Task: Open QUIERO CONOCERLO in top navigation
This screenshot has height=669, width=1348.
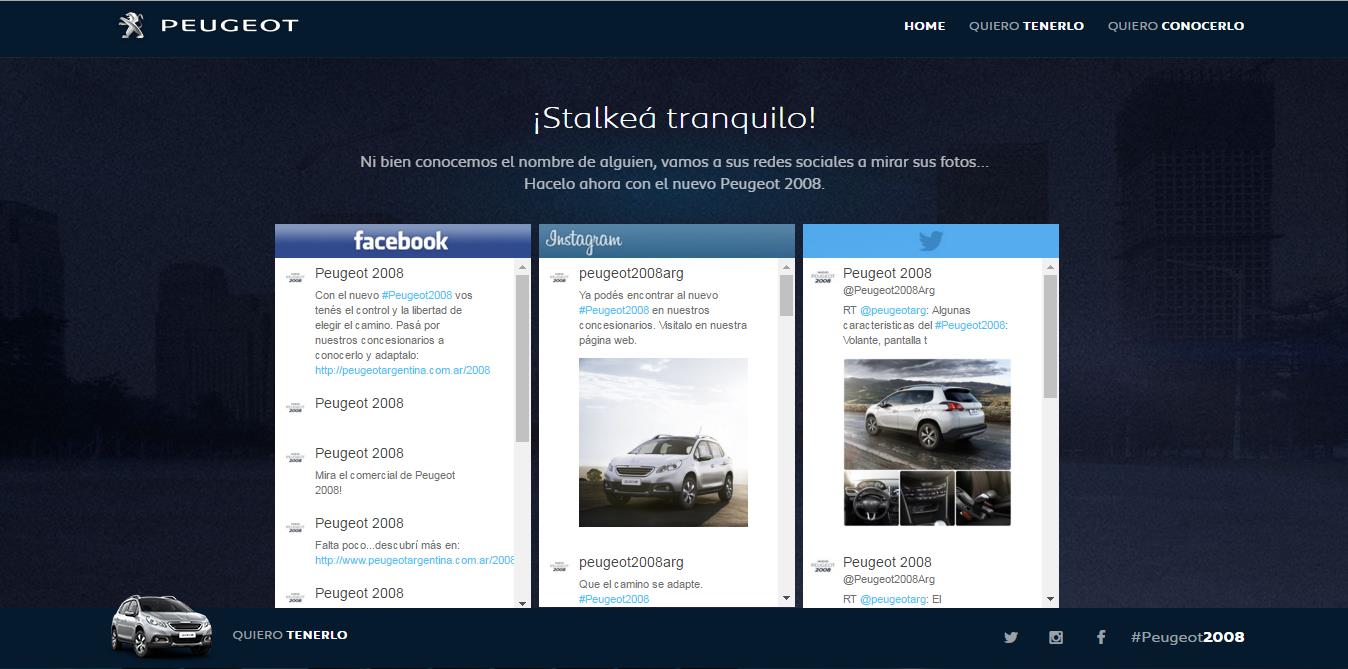Action: 1175,26
